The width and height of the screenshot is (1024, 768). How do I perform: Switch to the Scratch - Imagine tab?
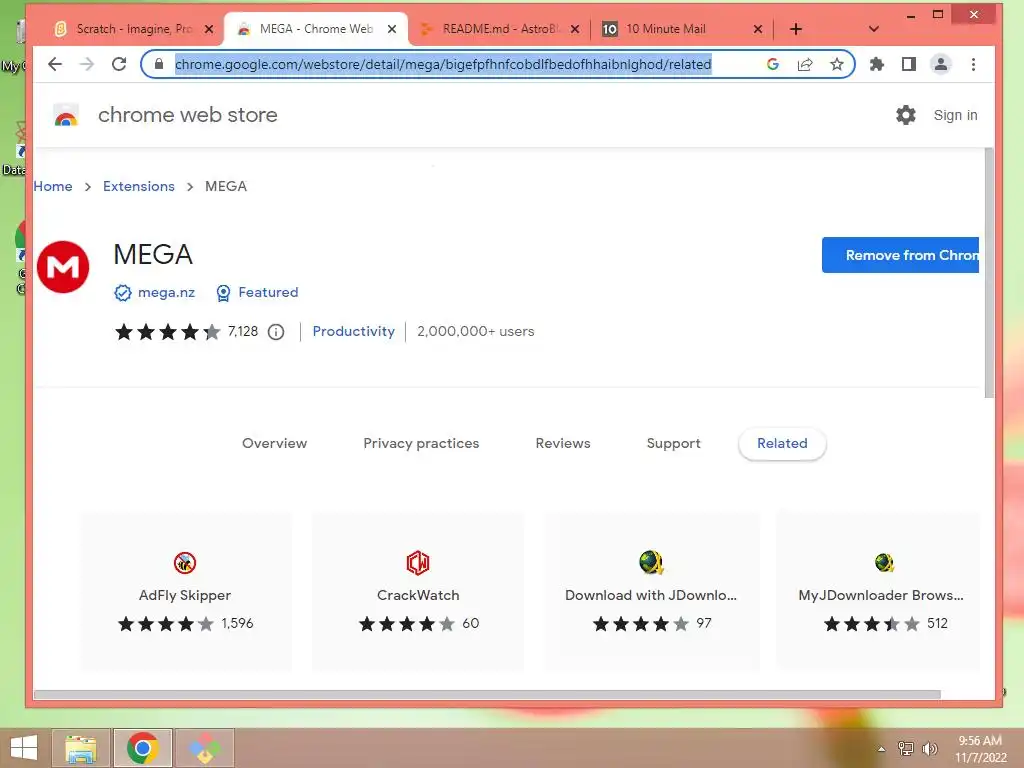pyautogui.click(x=134, y=29)
